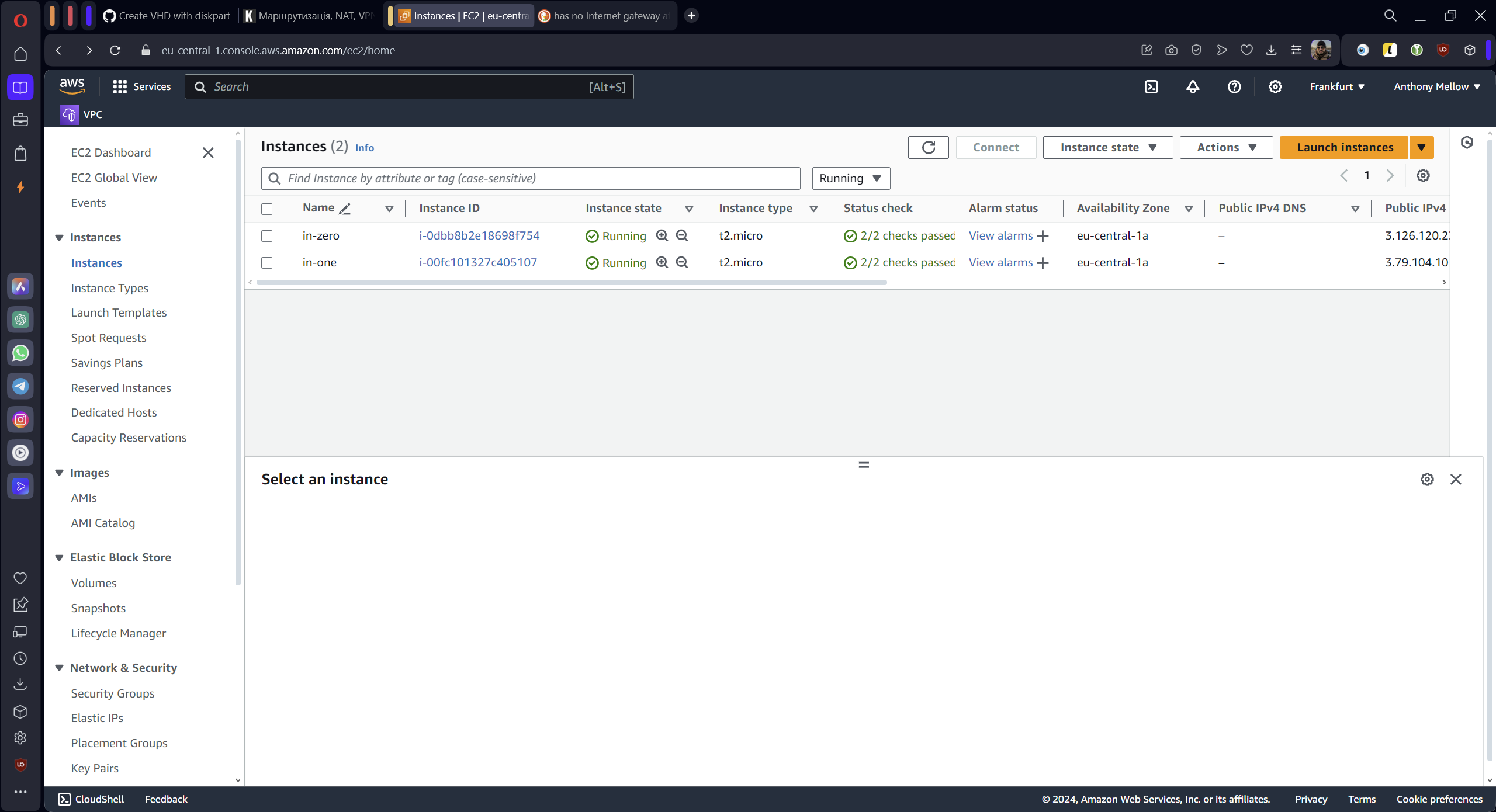
Task: Open WhatsApp in the Opera sidebar
Action: [x=20, y=353]
